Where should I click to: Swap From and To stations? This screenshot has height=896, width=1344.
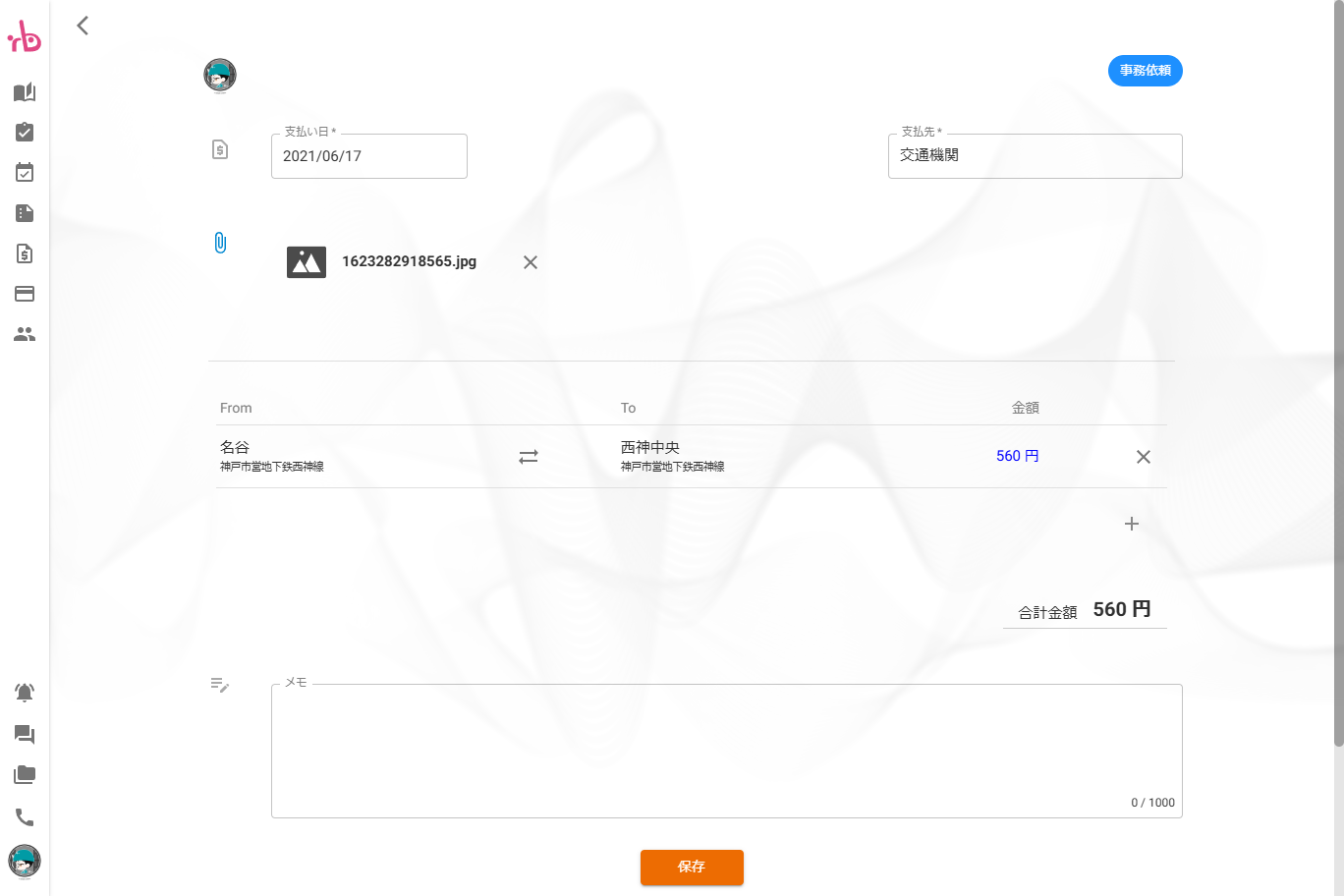pyautogui.click(x=529, y=457)
